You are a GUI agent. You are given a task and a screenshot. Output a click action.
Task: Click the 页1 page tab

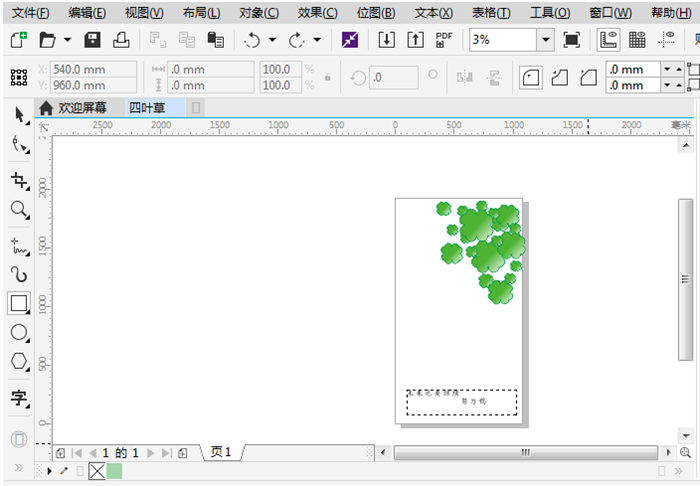point(221,453)
